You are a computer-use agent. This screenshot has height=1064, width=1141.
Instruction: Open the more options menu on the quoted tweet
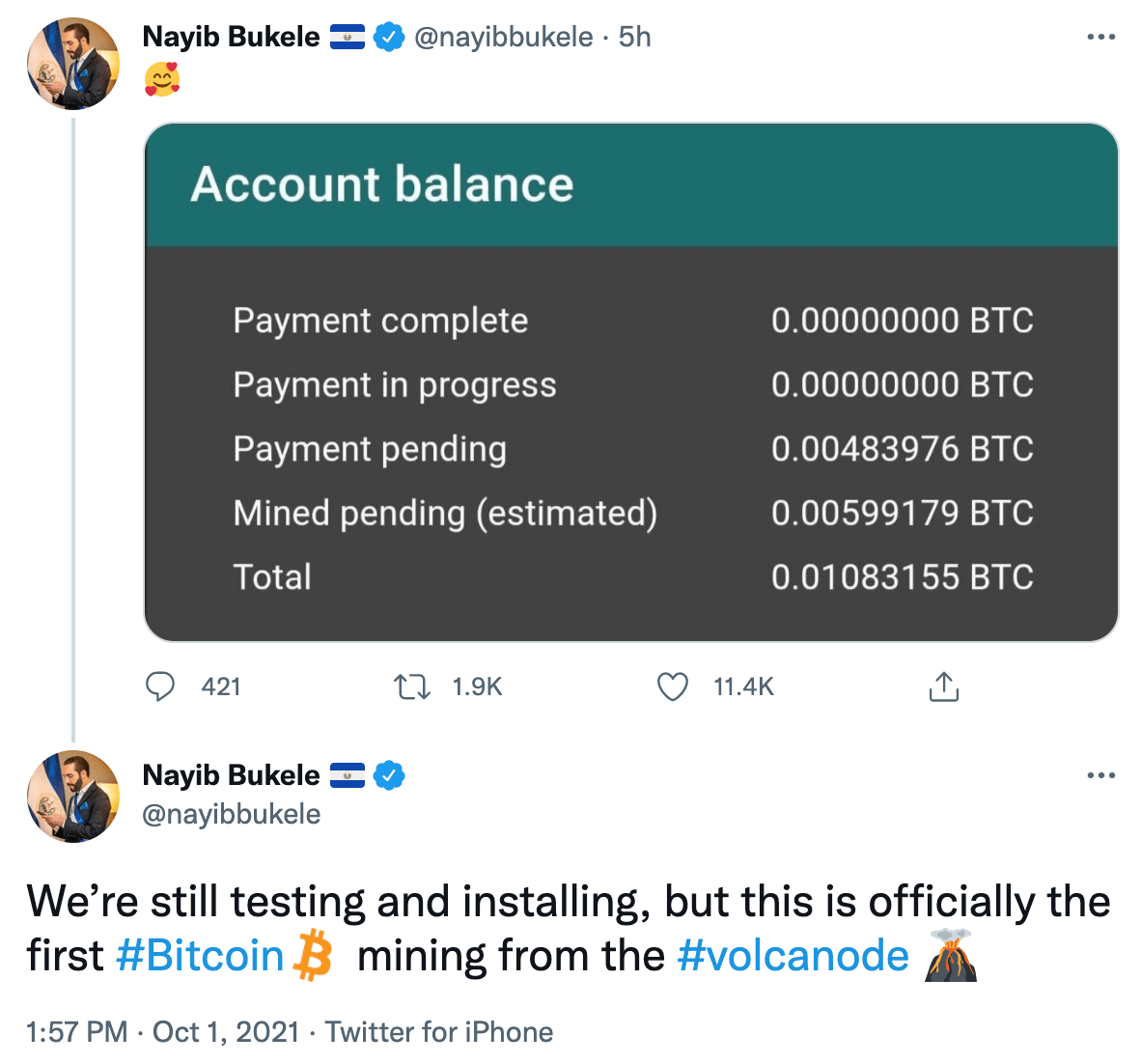(x=1101, y=773)
